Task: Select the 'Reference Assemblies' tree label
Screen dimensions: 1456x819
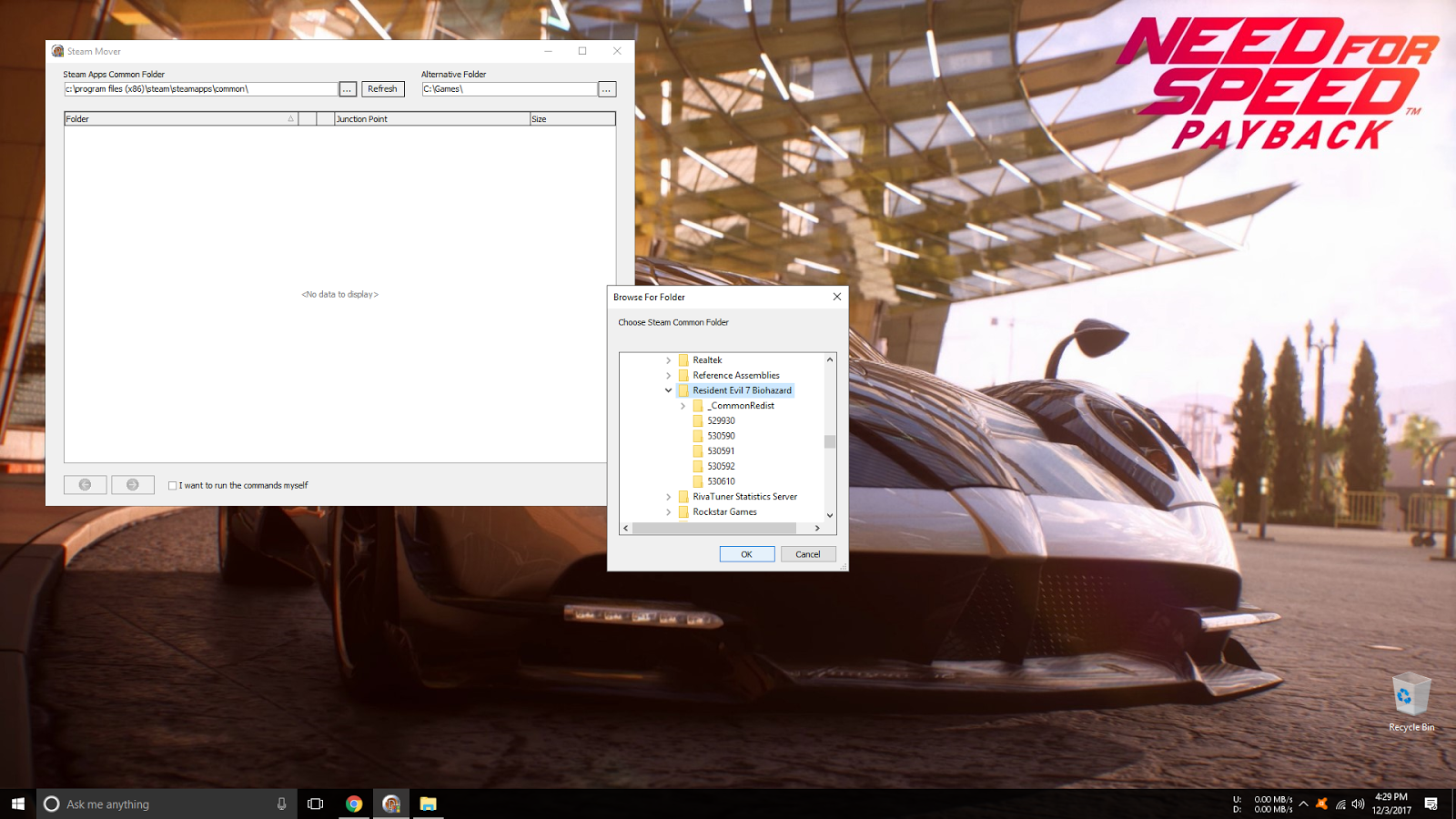Action: (x=736, y=375)
